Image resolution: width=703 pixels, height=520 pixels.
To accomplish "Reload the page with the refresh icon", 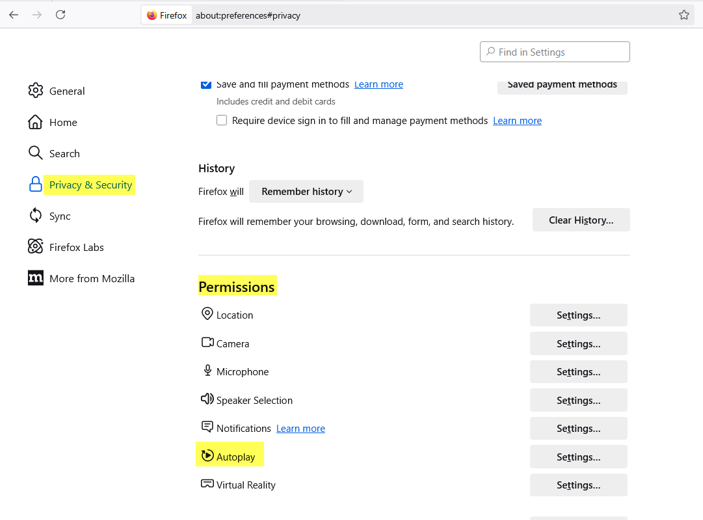I will point(61,15).
